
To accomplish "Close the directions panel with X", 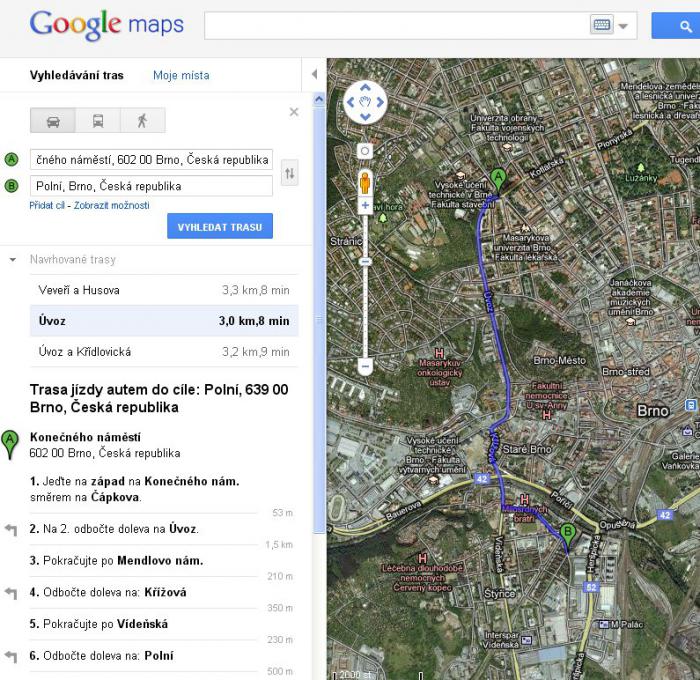I will (294, 112).
